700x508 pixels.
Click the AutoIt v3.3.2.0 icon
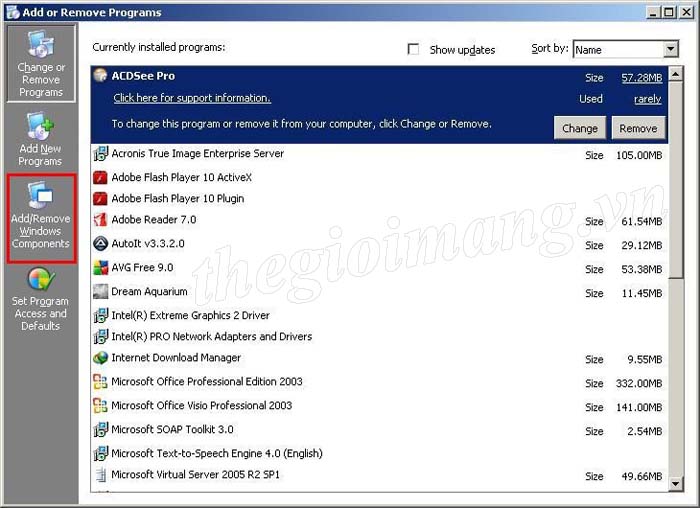pyautogui.click(x=100, y=244)
